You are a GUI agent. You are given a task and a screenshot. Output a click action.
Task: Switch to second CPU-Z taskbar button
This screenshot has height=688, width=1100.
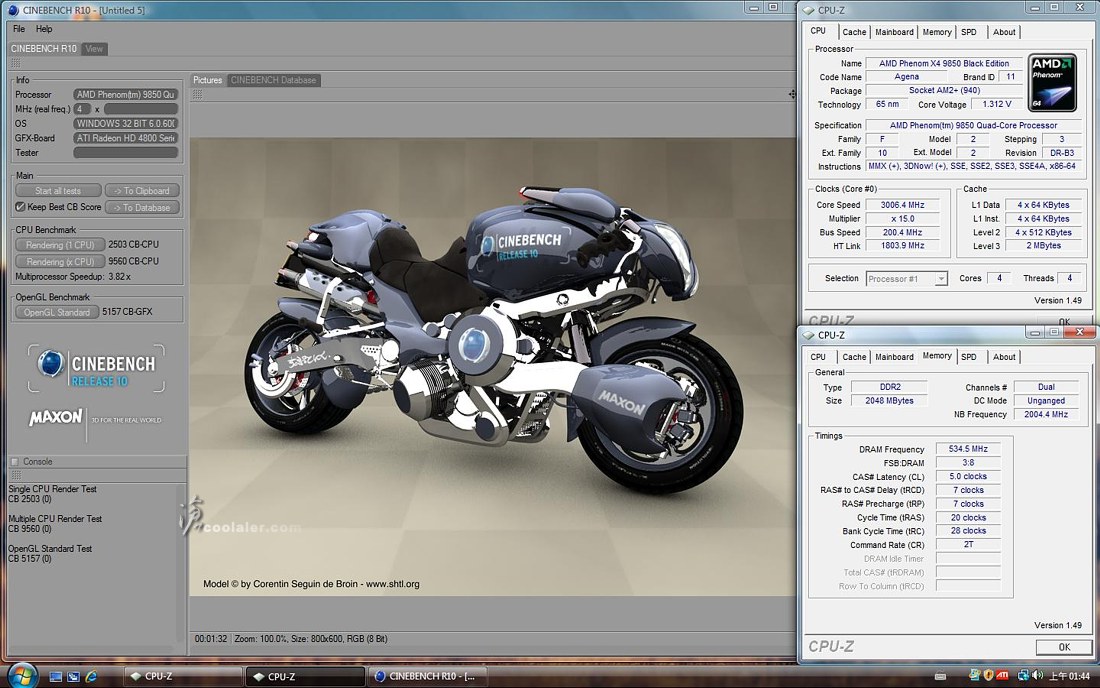(305, 677)
